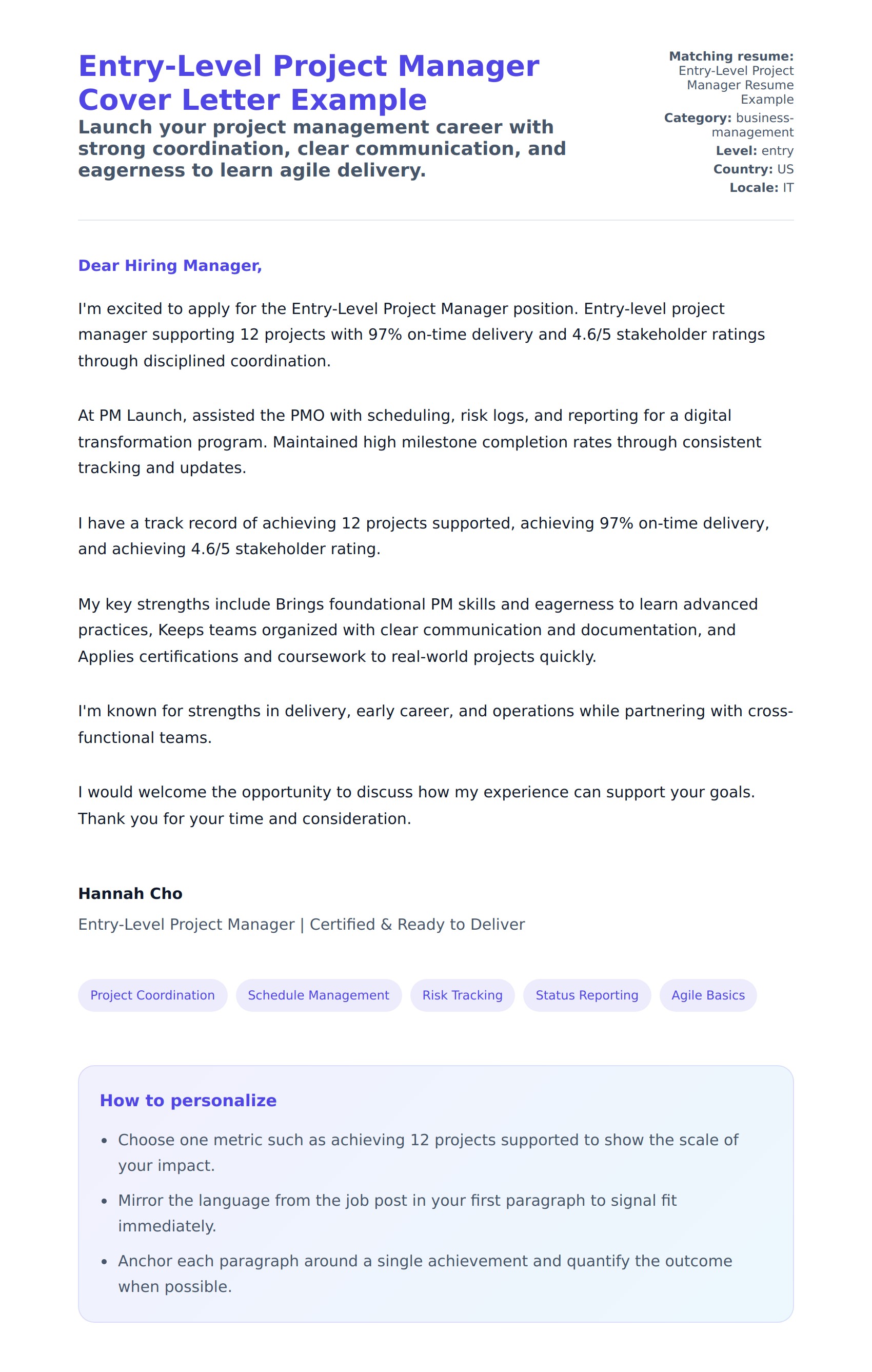The height and width of the screenshot is (1372, 872).
Task: Select the Risk Tracking skill tag
Action: (462, 995)
